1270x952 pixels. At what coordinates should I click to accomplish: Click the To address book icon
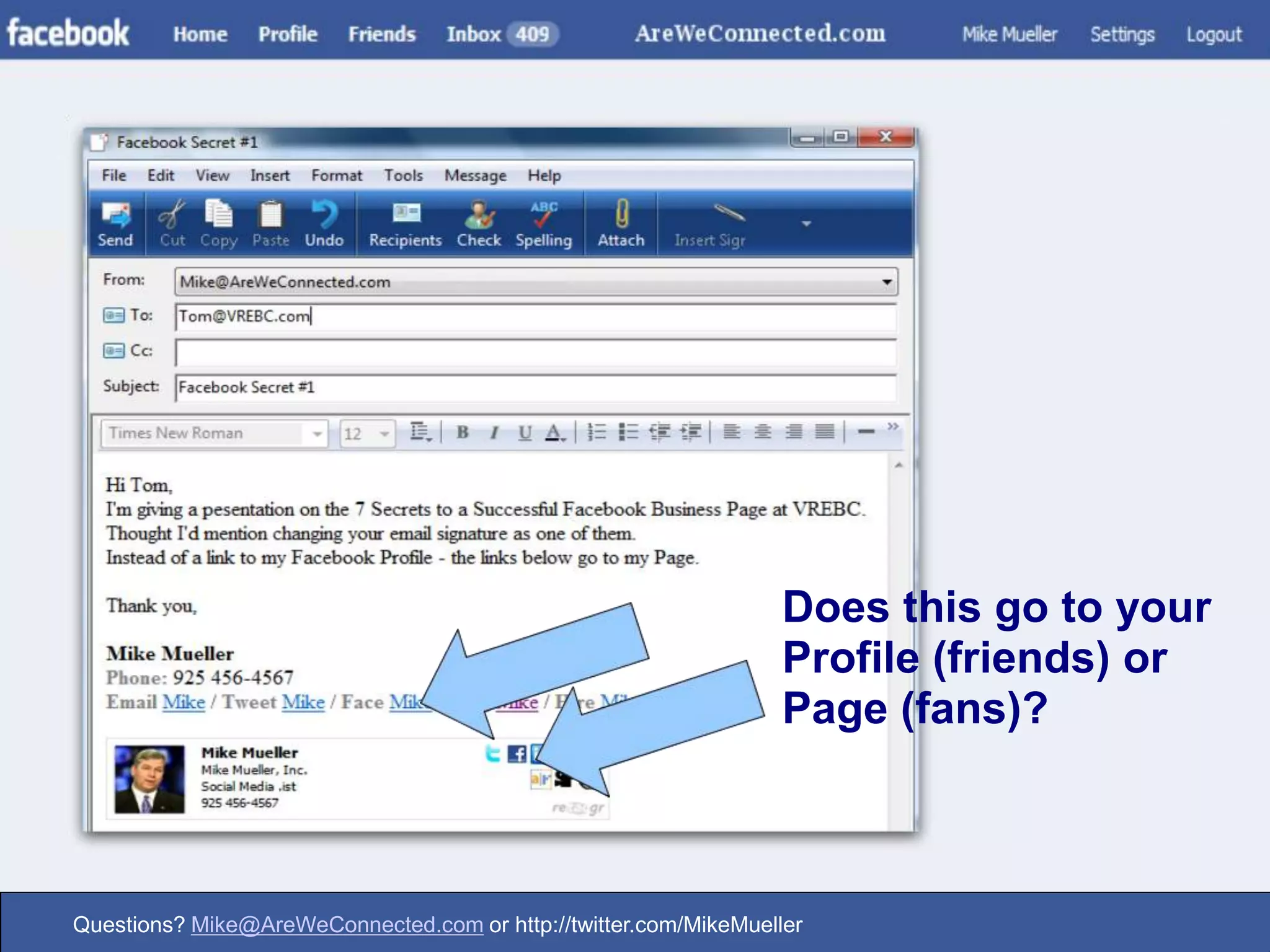click(113, 315)
